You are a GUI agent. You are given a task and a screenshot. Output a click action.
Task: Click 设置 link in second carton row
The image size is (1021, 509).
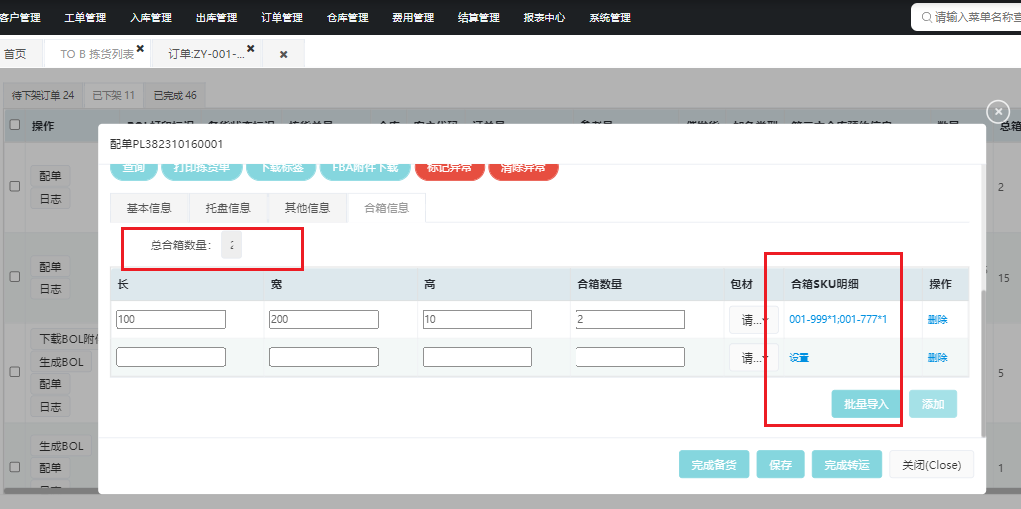(799, 357)
